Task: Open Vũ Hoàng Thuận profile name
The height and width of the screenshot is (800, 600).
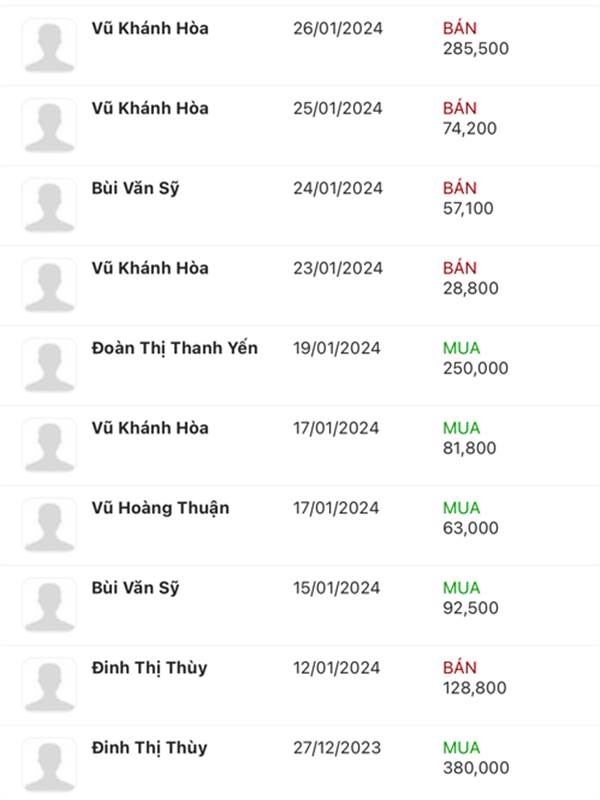Action: [x=160, y=509]
